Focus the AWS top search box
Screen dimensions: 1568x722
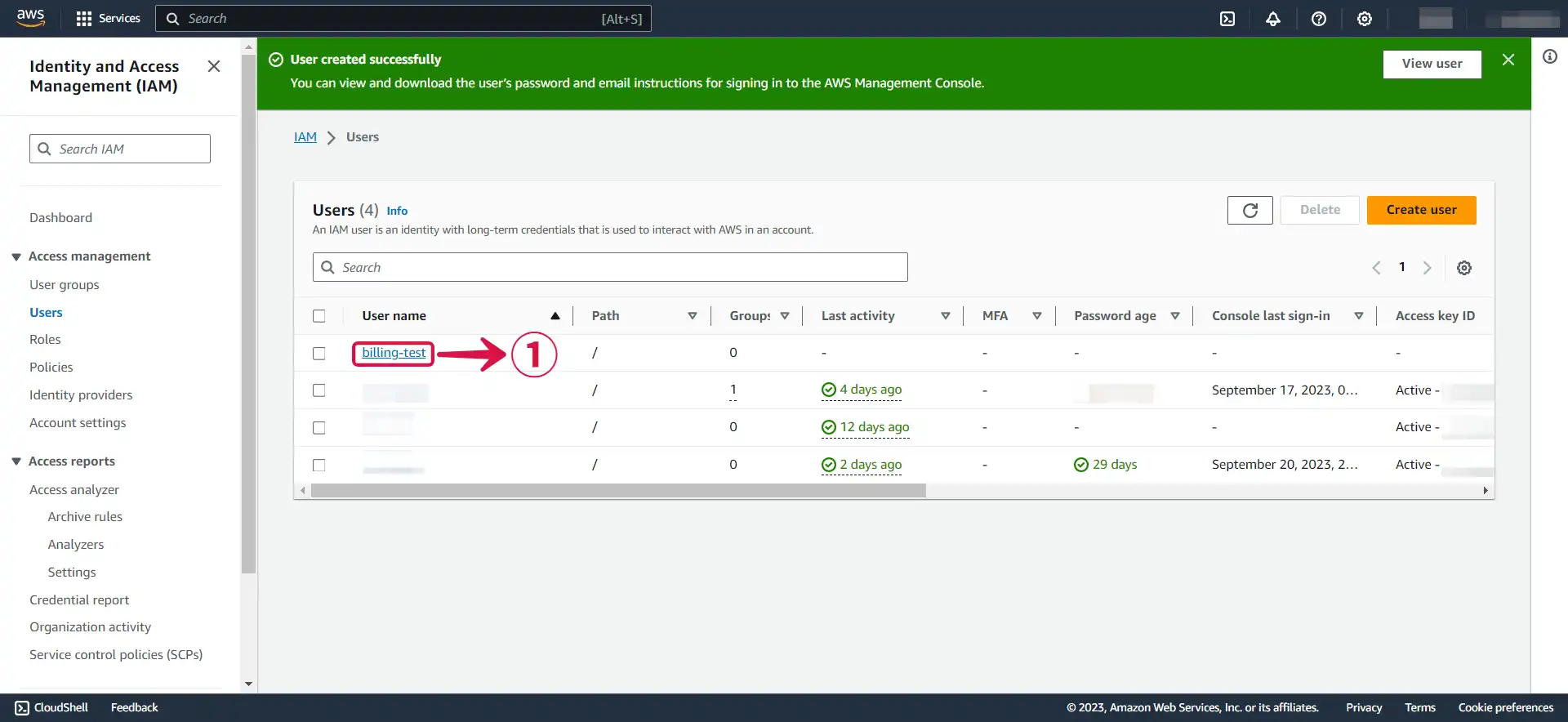[403, 19]
